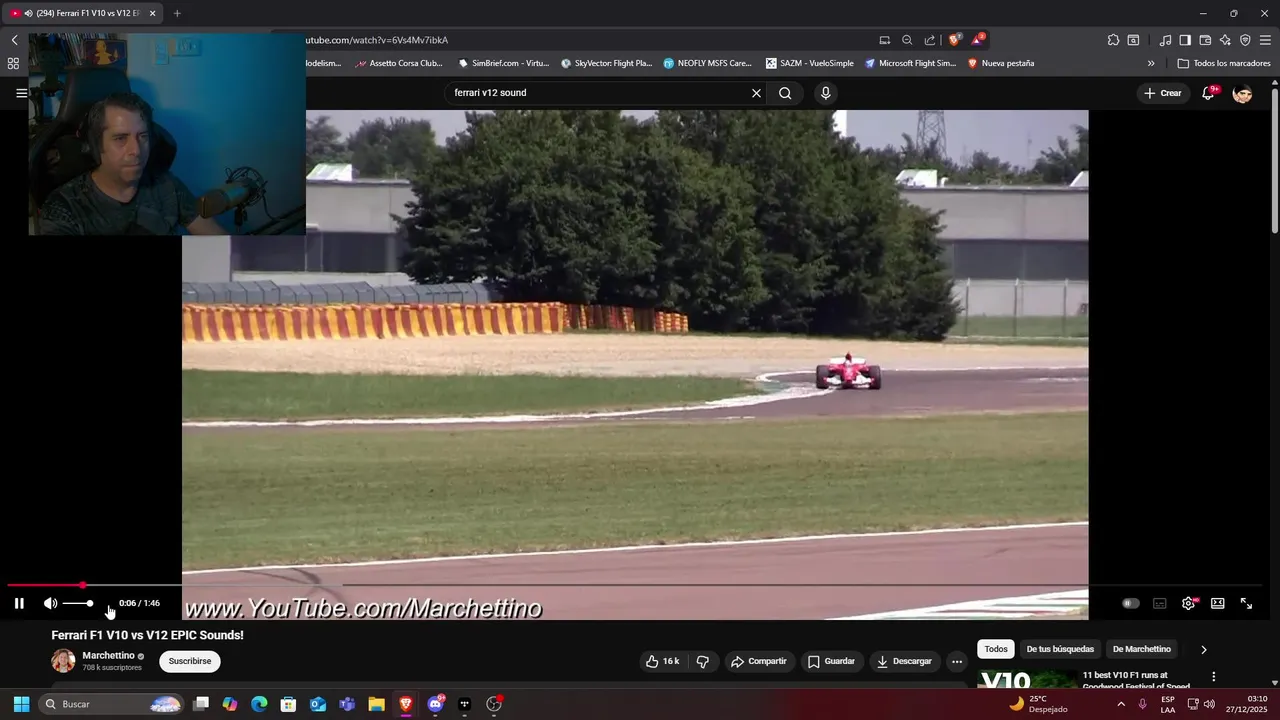
Task: Open options for '11 best V10 F1 runs' video
Action: coord(1214,677)
